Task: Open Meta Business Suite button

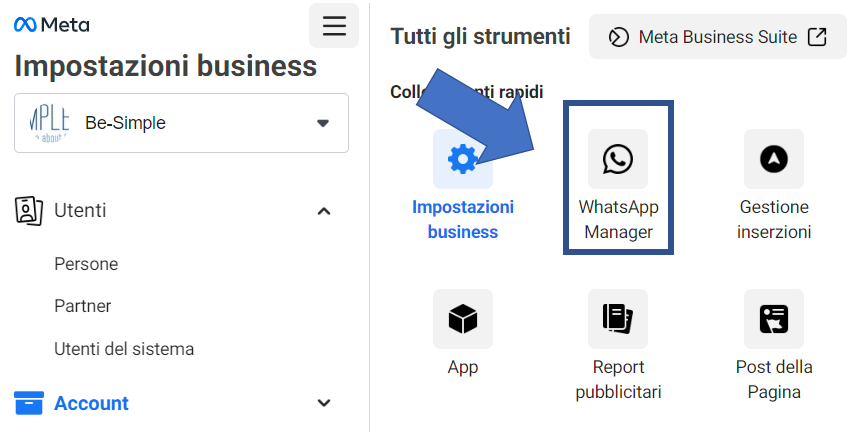Action: pos(718,37)
